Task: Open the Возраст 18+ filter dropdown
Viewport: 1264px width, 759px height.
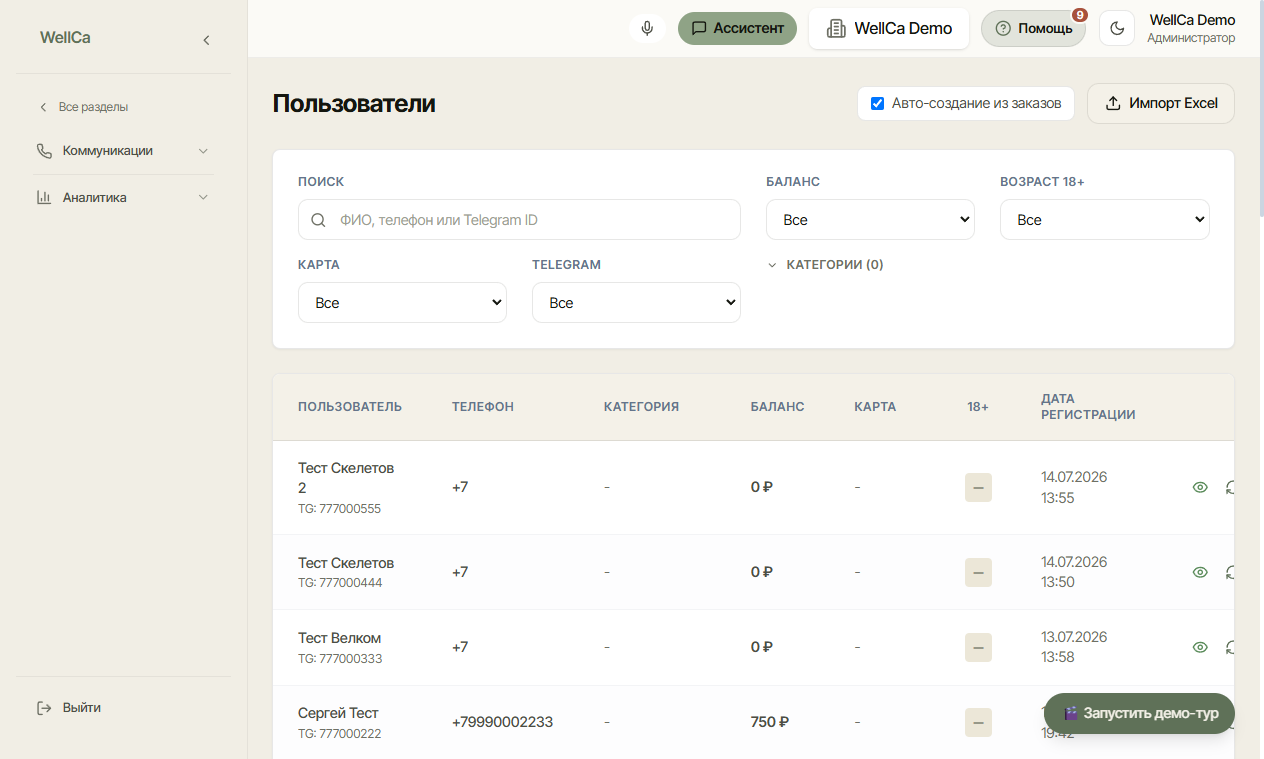Action: 1104,220
